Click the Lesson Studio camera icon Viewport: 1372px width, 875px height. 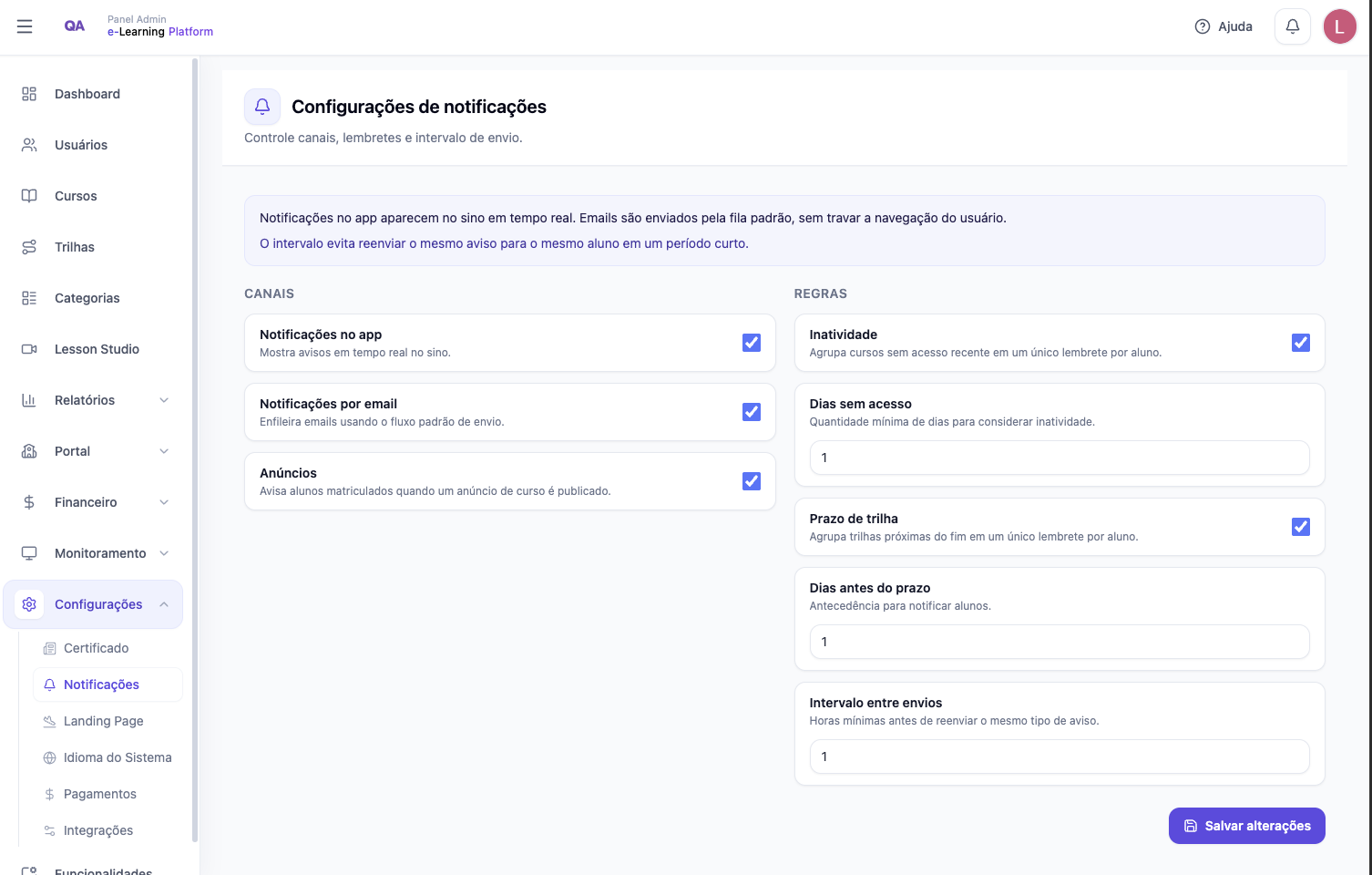tap(29, 349)
